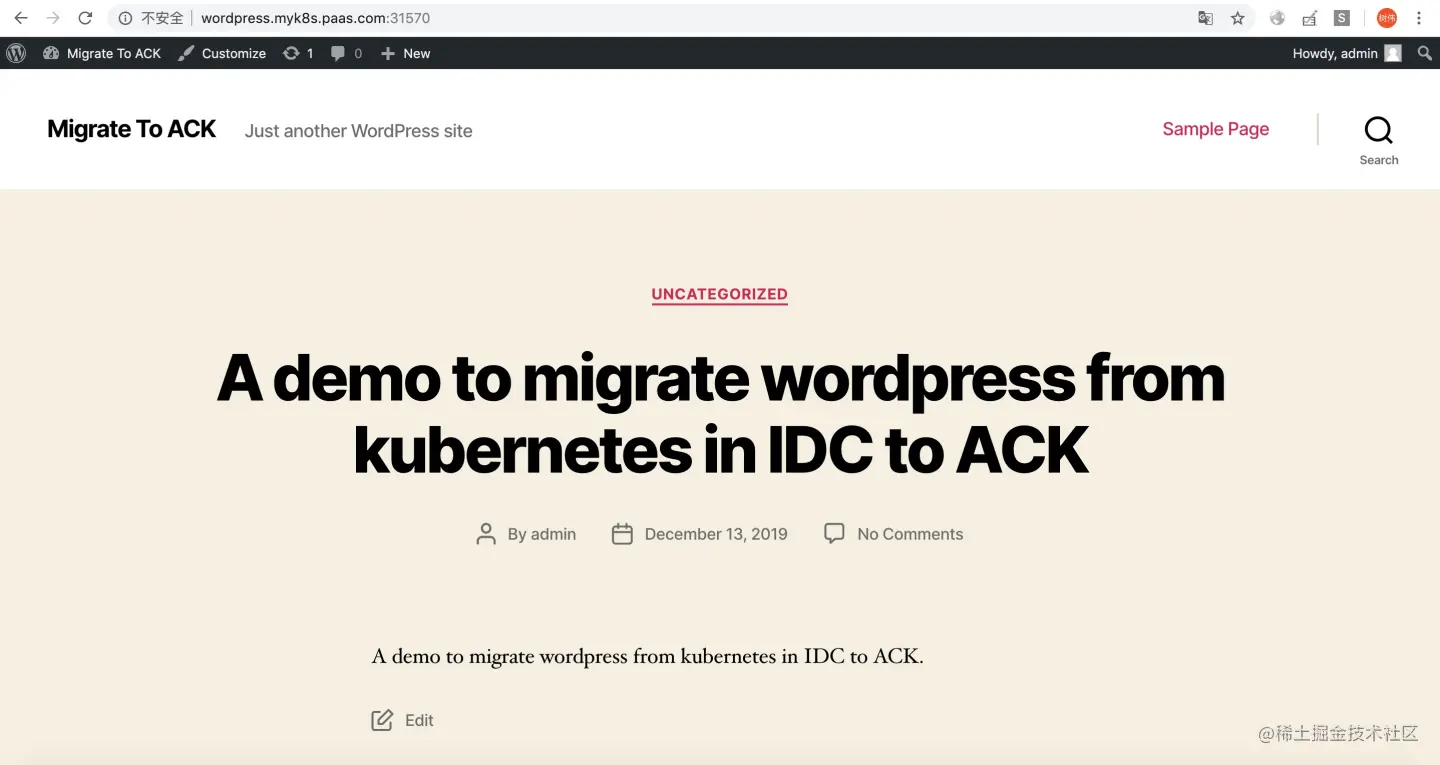Image resolution: width=1440 pixels, height=765 pixels.
Task: Click the No Comments link
Action: 910,534
